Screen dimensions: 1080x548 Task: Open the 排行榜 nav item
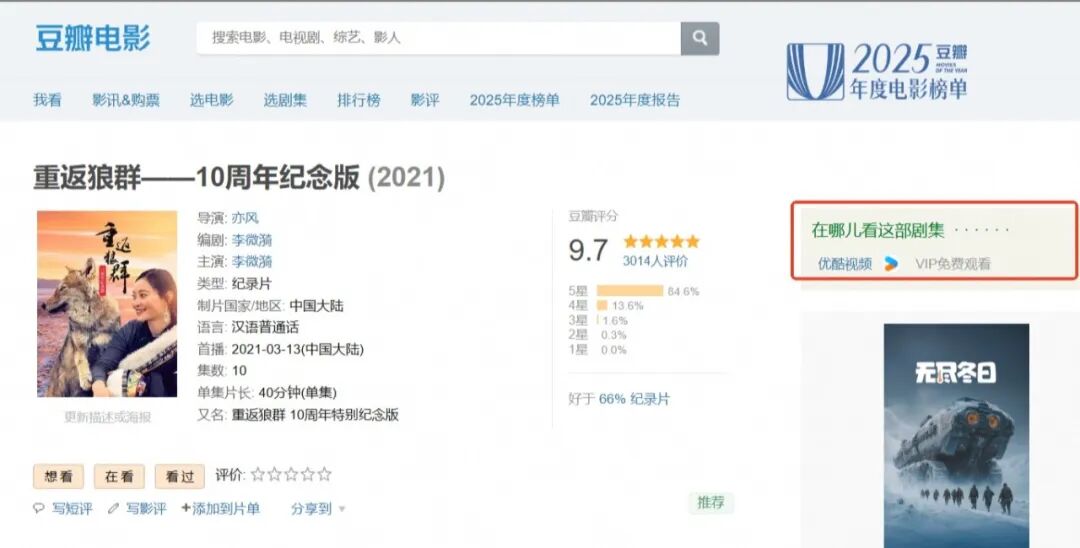click(x=359, y=100)
